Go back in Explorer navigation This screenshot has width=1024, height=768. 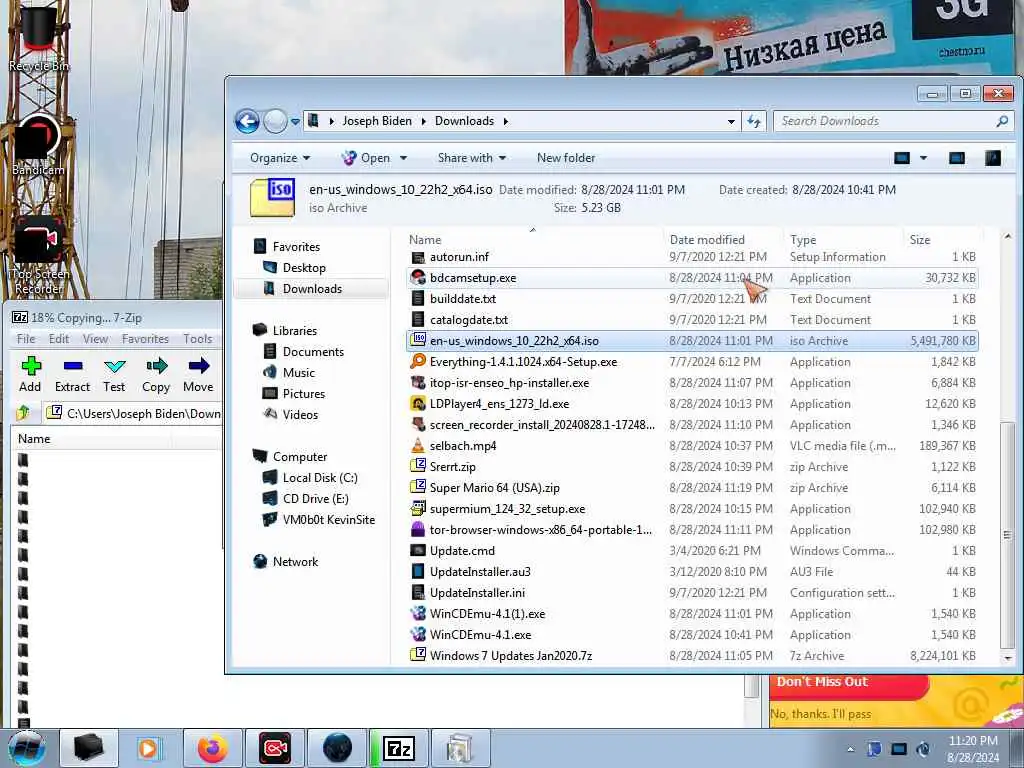pyautogui.click(x=248, y=121)
